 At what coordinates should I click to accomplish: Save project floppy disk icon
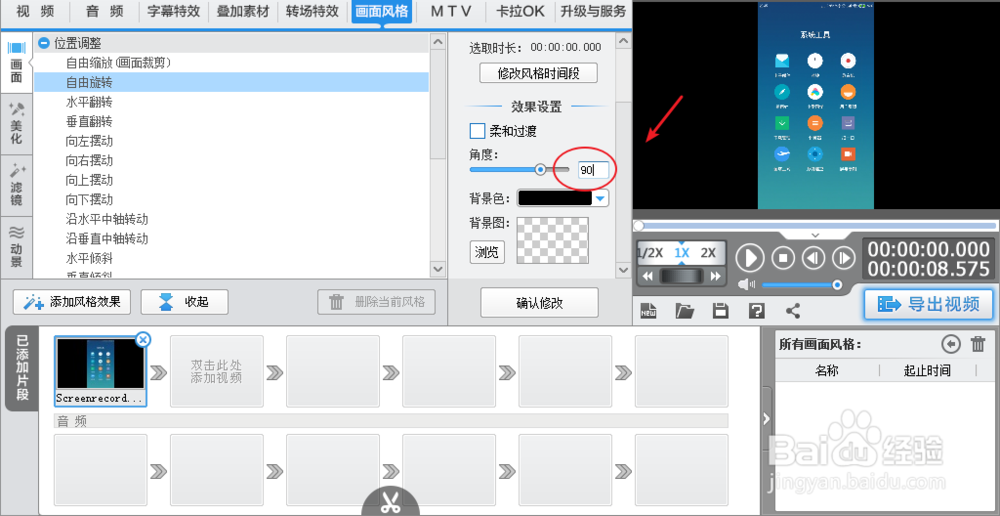click(721, 311)
